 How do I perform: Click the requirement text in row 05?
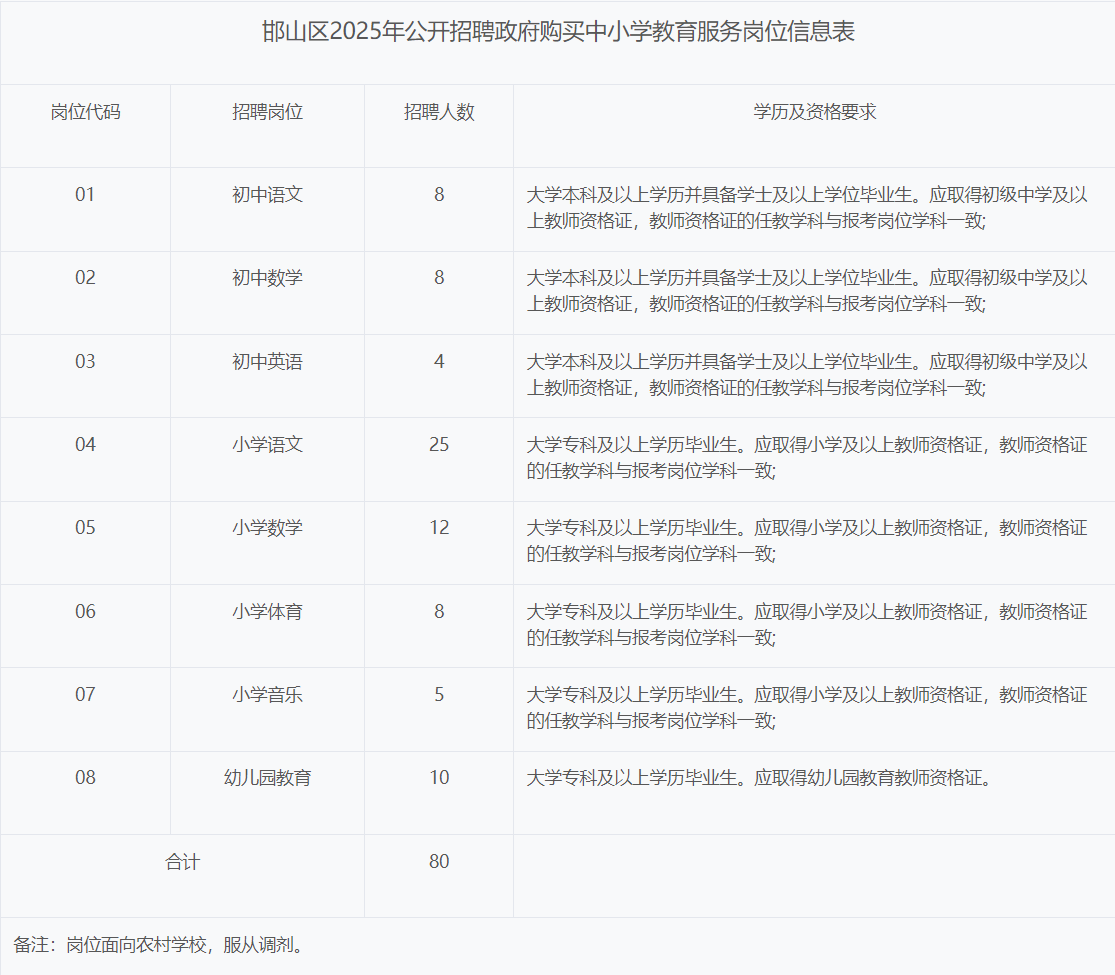tap(807, 541)
